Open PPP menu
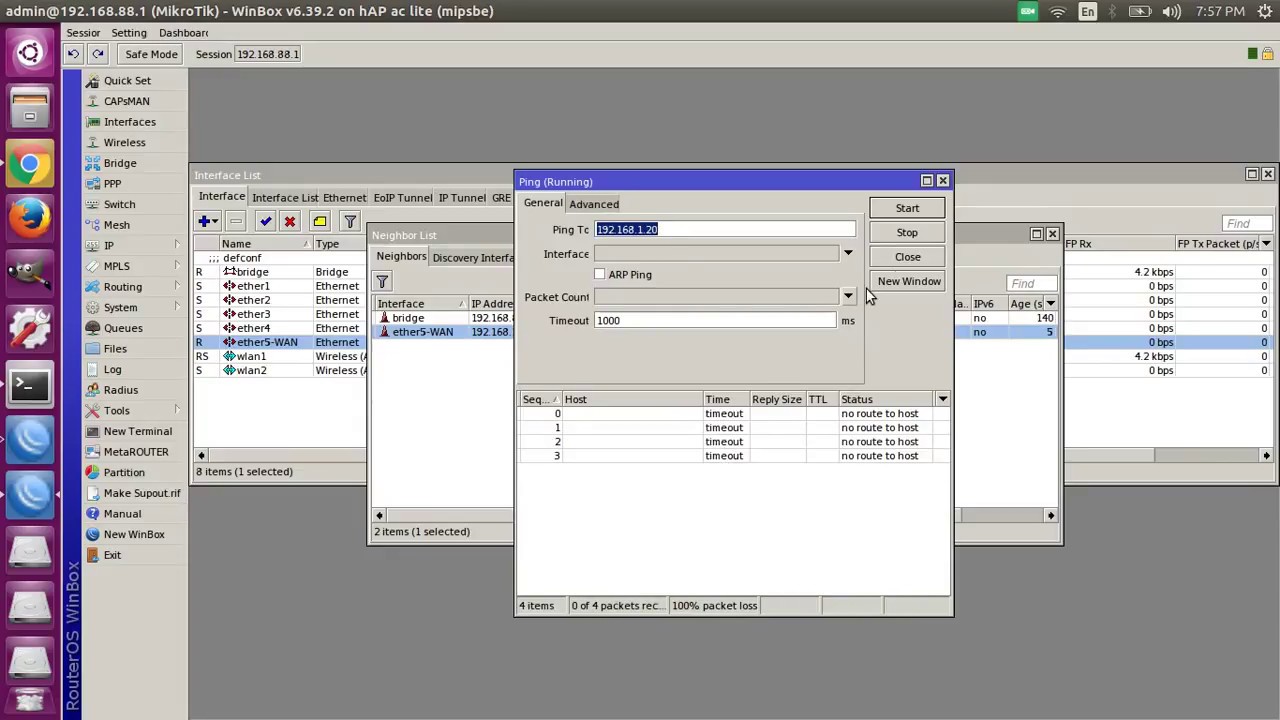Viewport: 1280px width, 720px height. [x=112, y=184]
